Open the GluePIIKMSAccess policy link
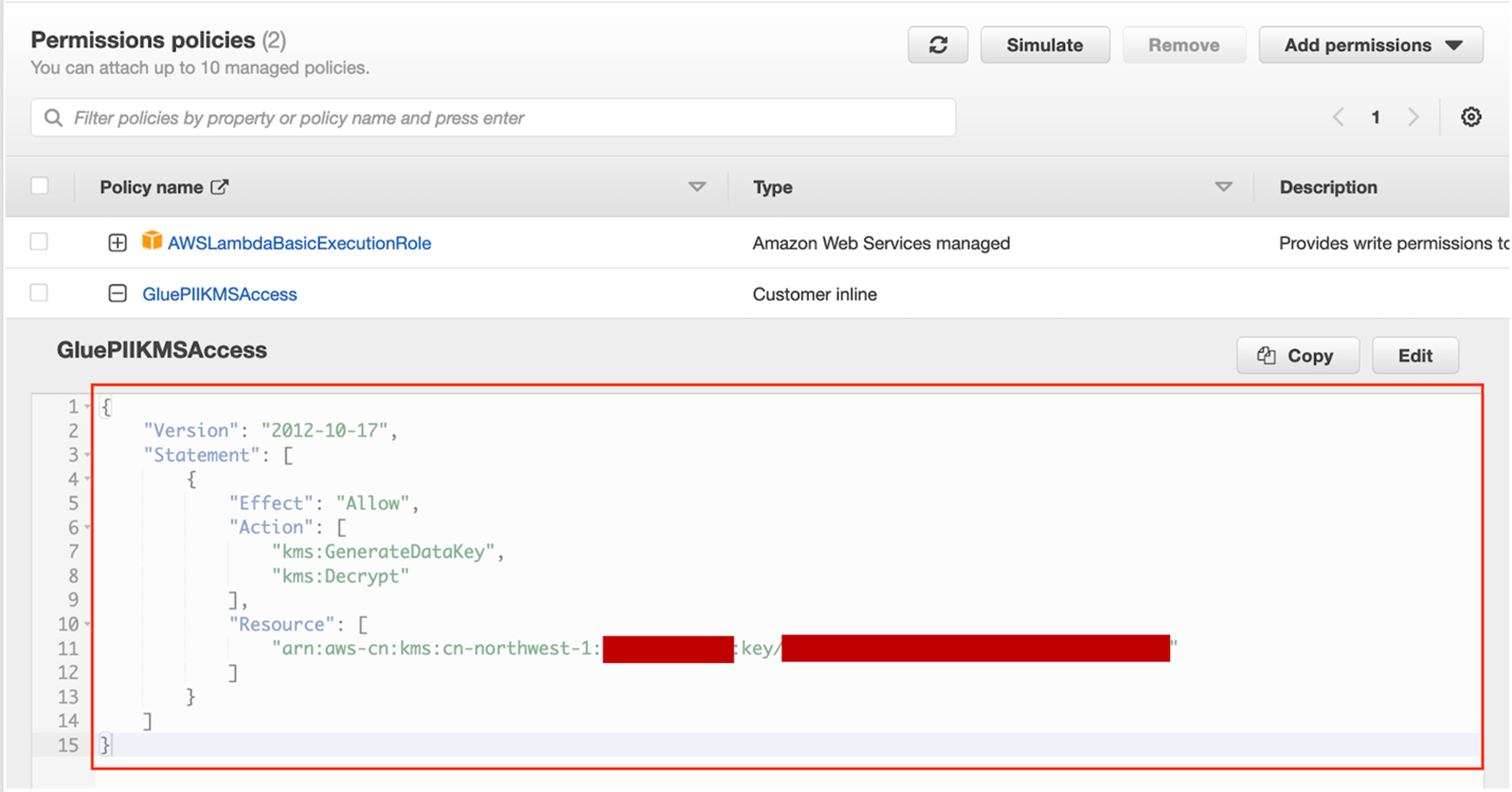The image size is (1512, 792). click(220, 294)
